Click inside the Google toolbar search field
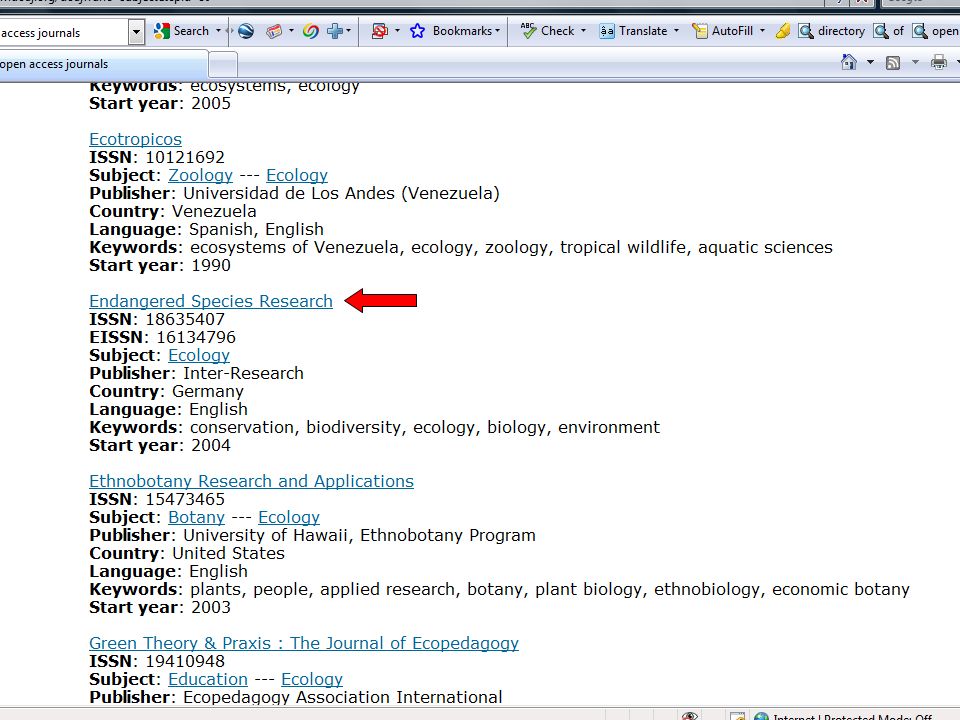This screenshot has height=720, width=960. pyautogui.click(x=64, y=32)
